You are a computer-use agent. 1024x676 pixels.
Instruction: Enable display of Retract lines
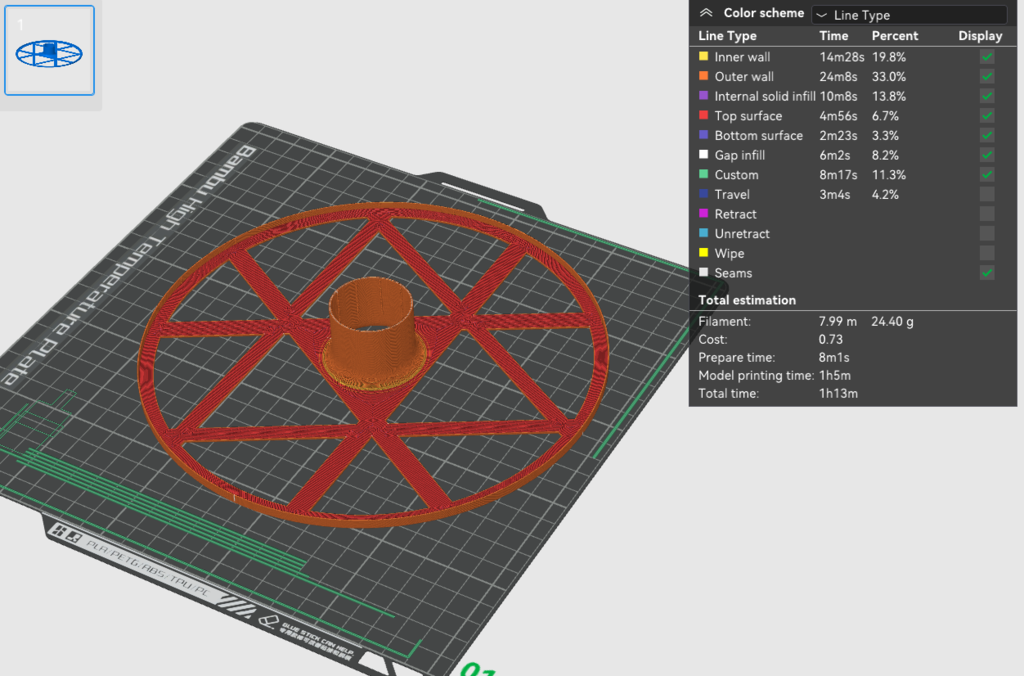coord(987,214)
